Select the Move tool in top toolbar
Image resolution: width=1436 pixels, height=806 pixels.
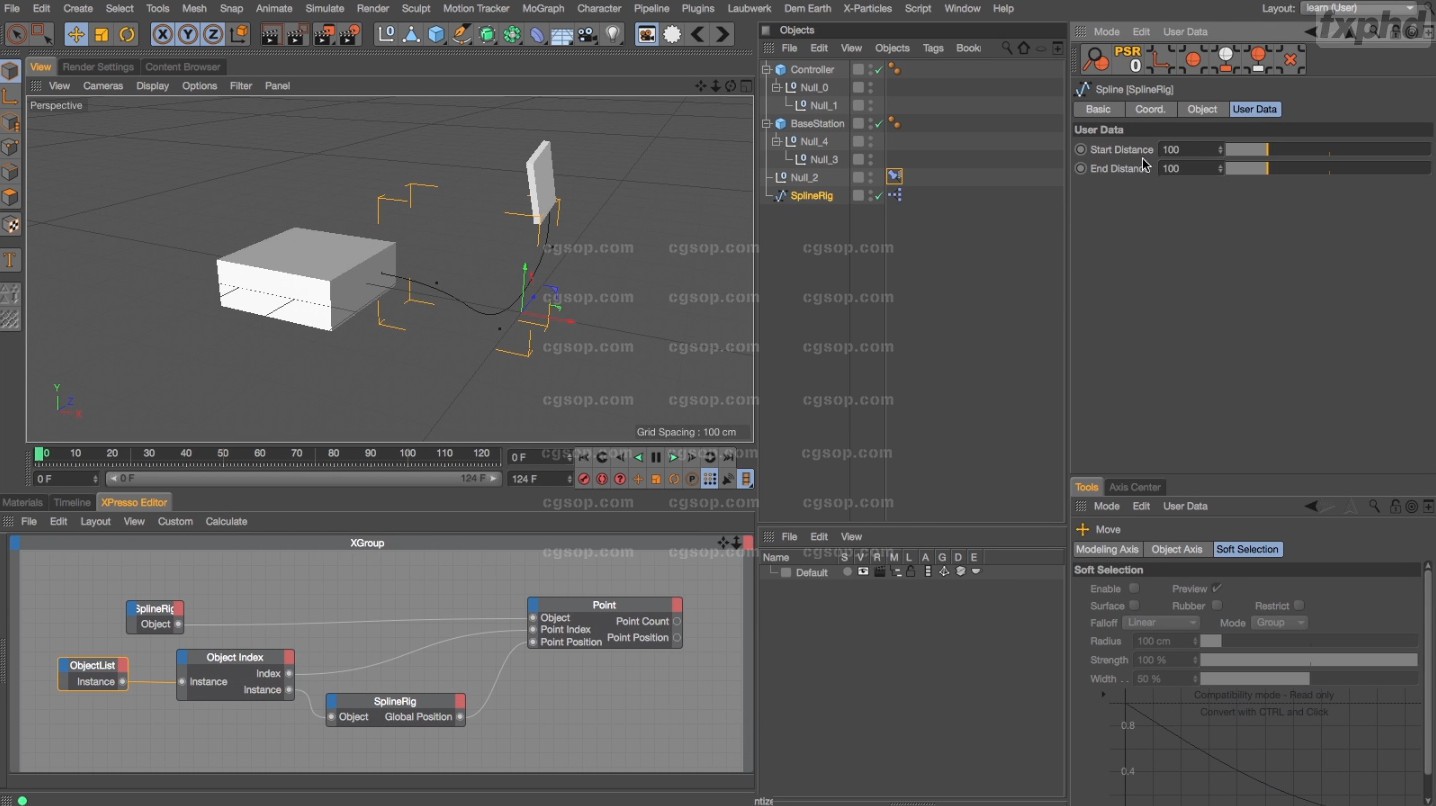coord(76,35)
